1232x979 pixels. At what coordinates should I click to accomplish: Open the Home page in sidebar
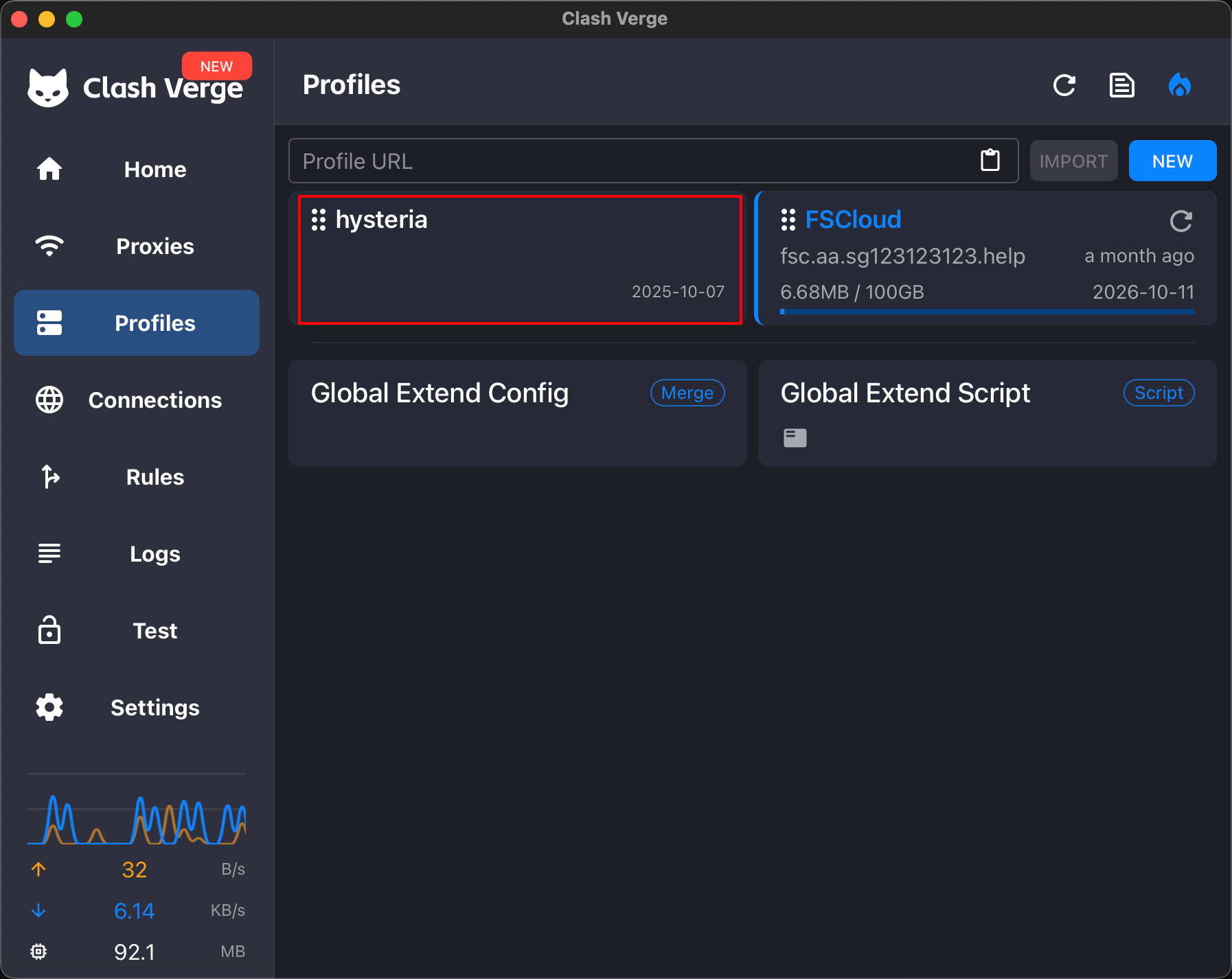tap(137, 170)
